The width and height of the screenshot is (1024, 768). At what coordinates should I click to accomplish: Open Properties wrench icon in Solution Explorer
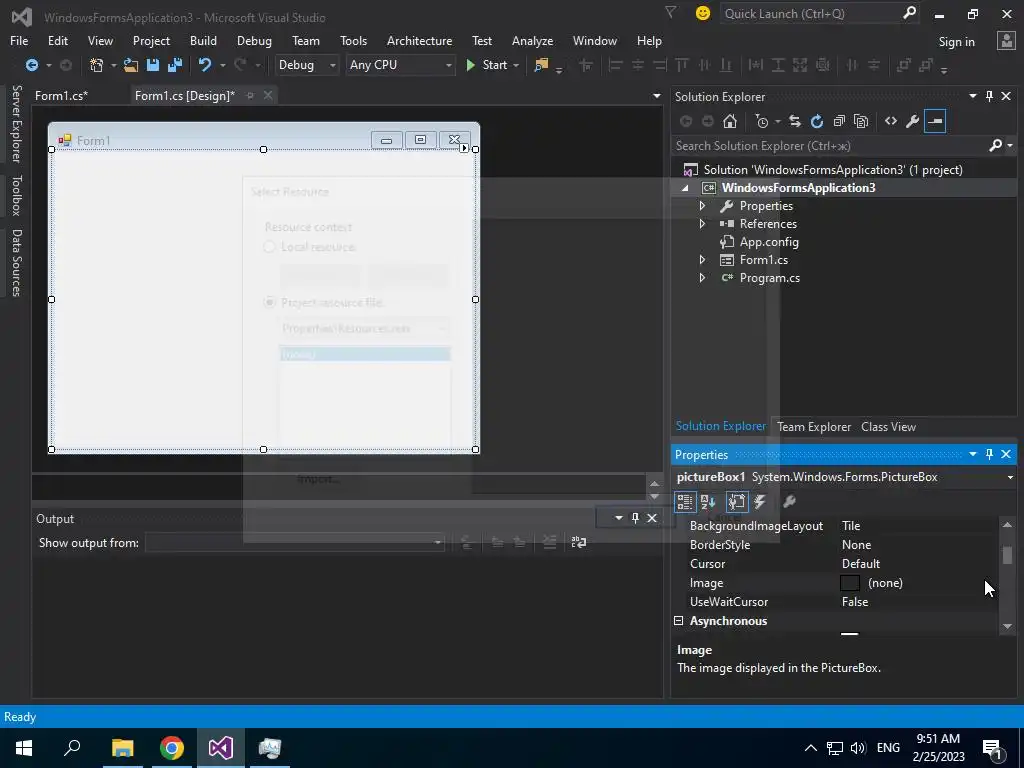point(913,121)
